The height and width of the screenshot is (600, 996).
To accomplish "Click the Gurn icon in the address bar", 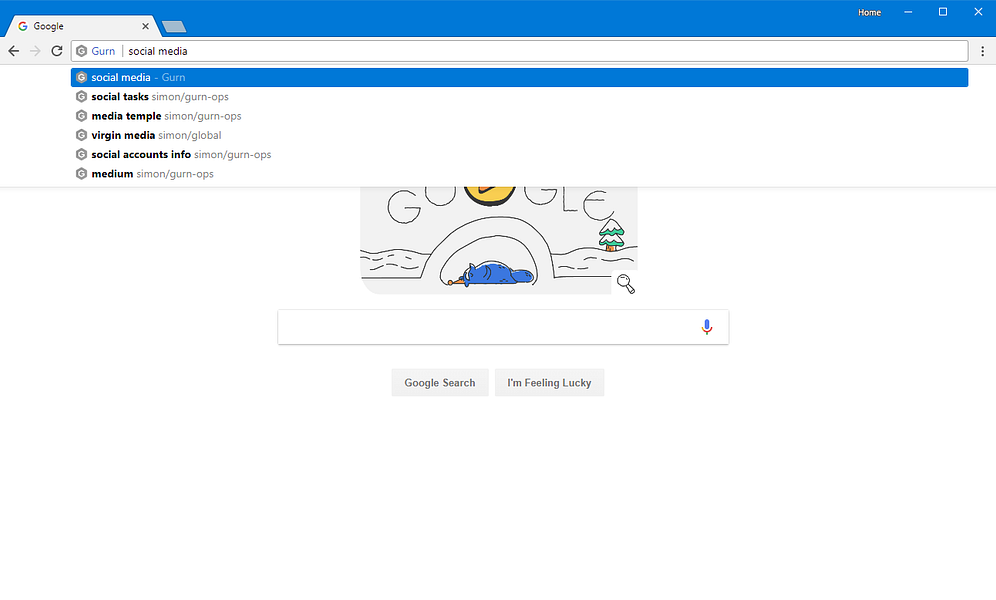I will click(x=81, y=51).
